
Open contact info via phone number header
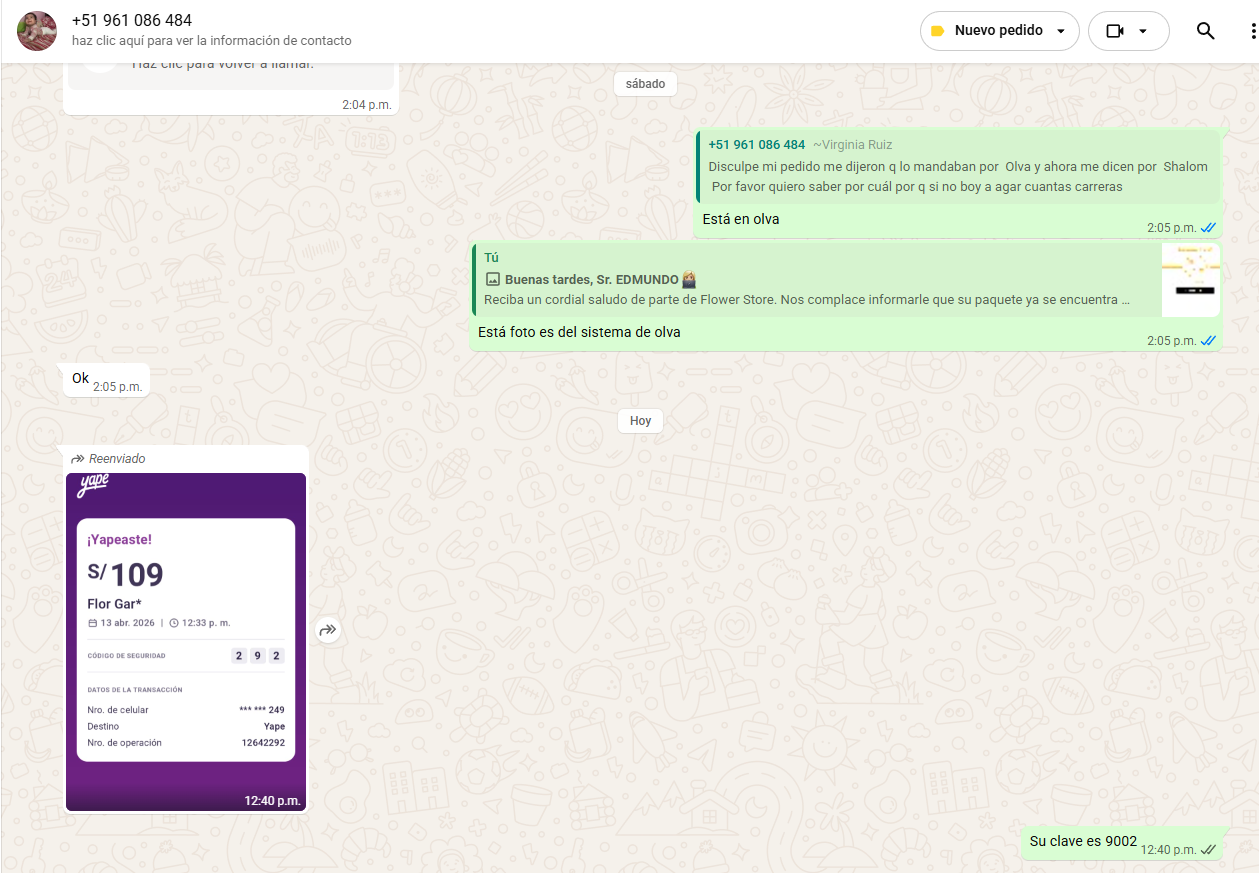point(132,21)
